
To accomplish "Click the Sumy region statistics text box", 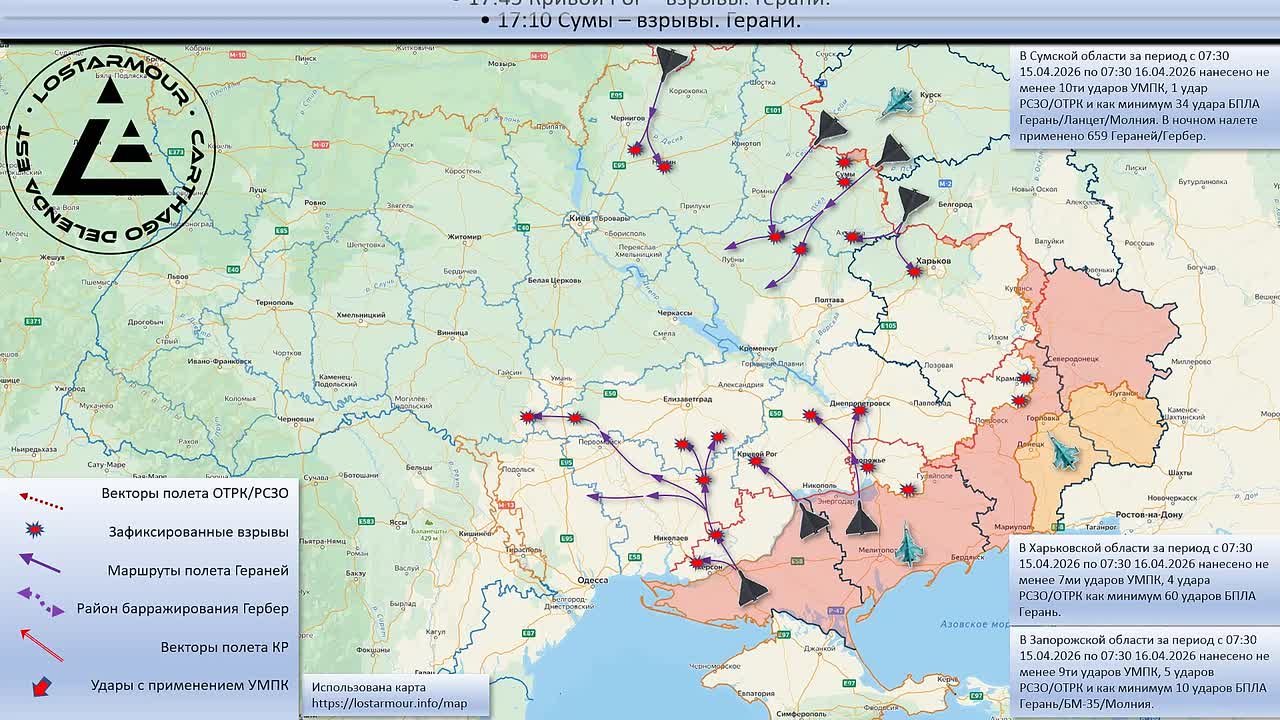I will pyautogui.click(x=1143, y=96).
